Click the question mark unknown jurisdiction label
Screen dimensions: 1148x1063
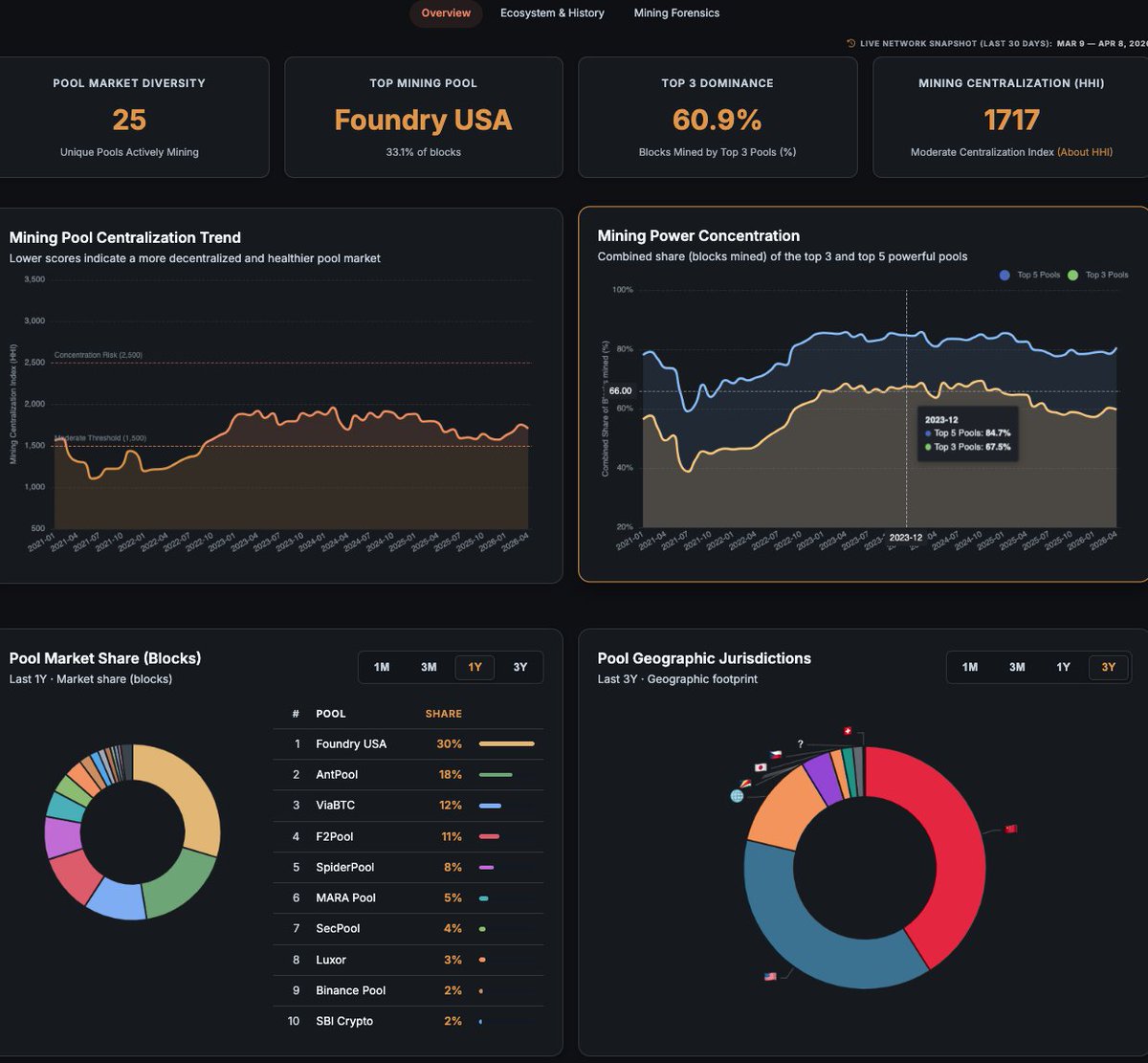[800, 743]
